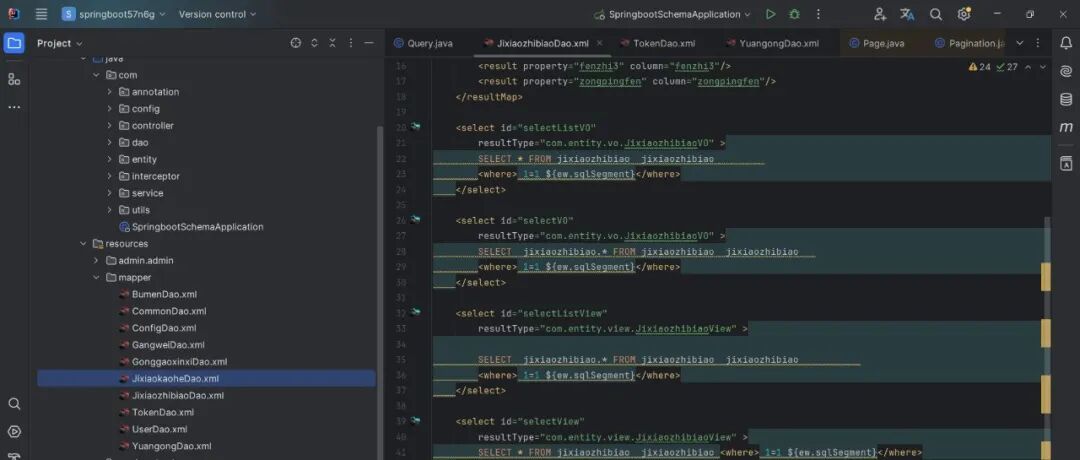Screen dimensions: 1080x460
Task: Expand the interceptor package chevron
Action: click(x=110, y=176)
